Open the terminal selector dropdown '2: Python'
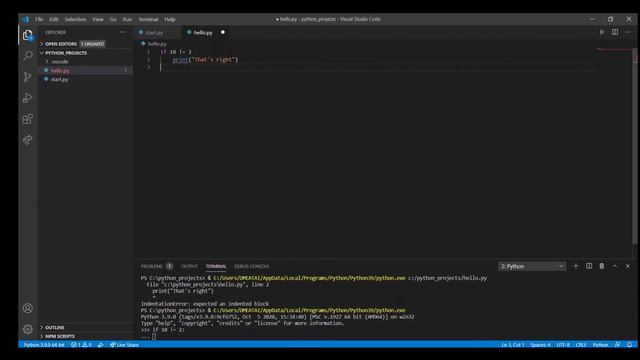Viewport: 640px width, 360px height. [532, 266]
